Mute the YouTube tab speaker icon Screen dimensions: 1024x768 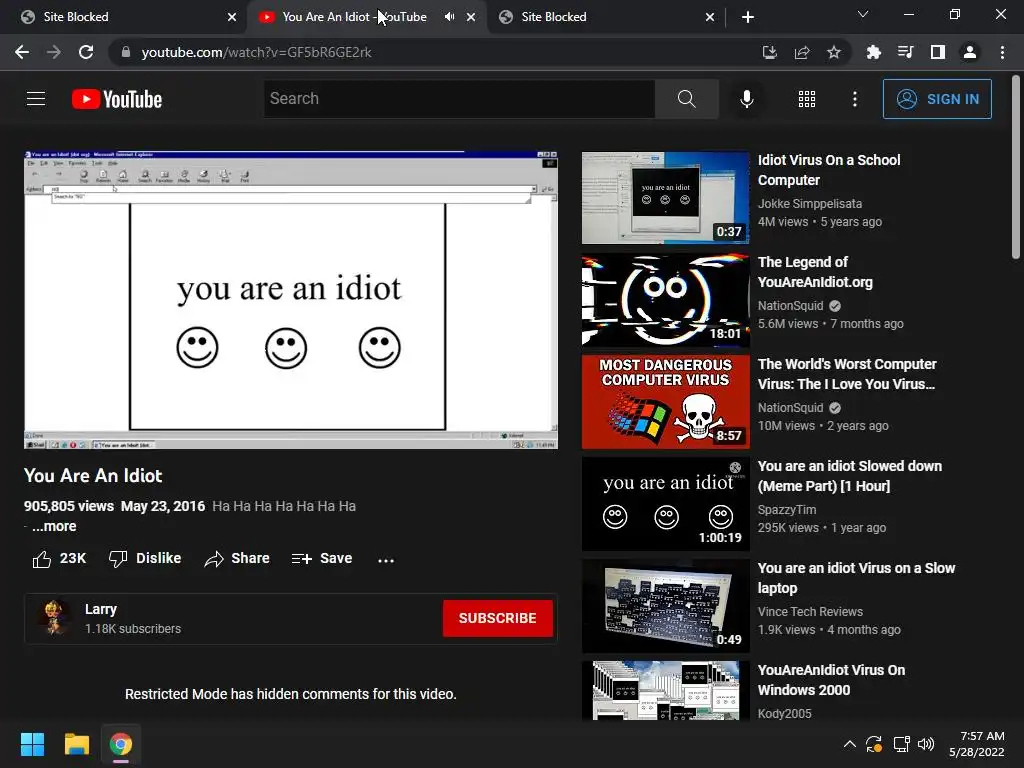tap(449, 17)
